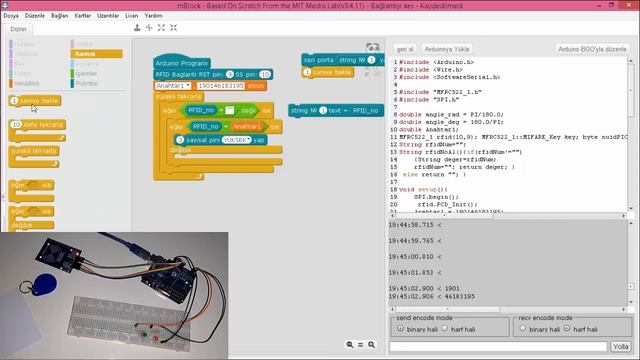640x360 pixels.
Task: Click the Arduino Program hat block
Action: point(182,63)
